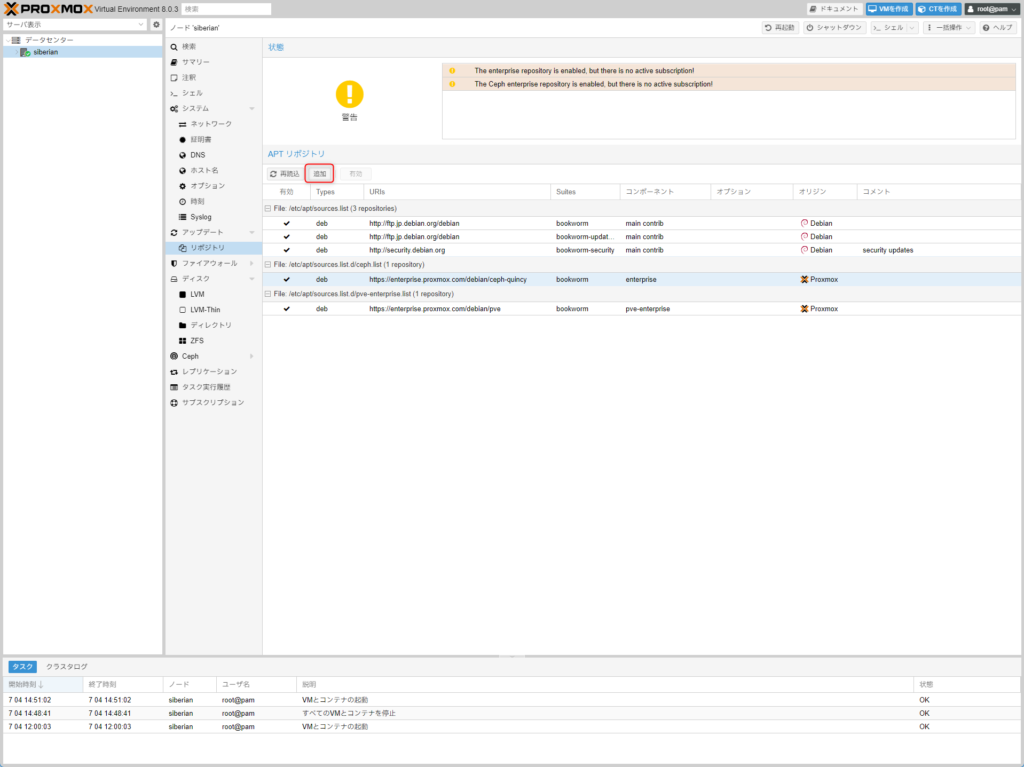Expand the Ceph menu section
This screenshot has width=1024, height=767.
pos(252,357)
